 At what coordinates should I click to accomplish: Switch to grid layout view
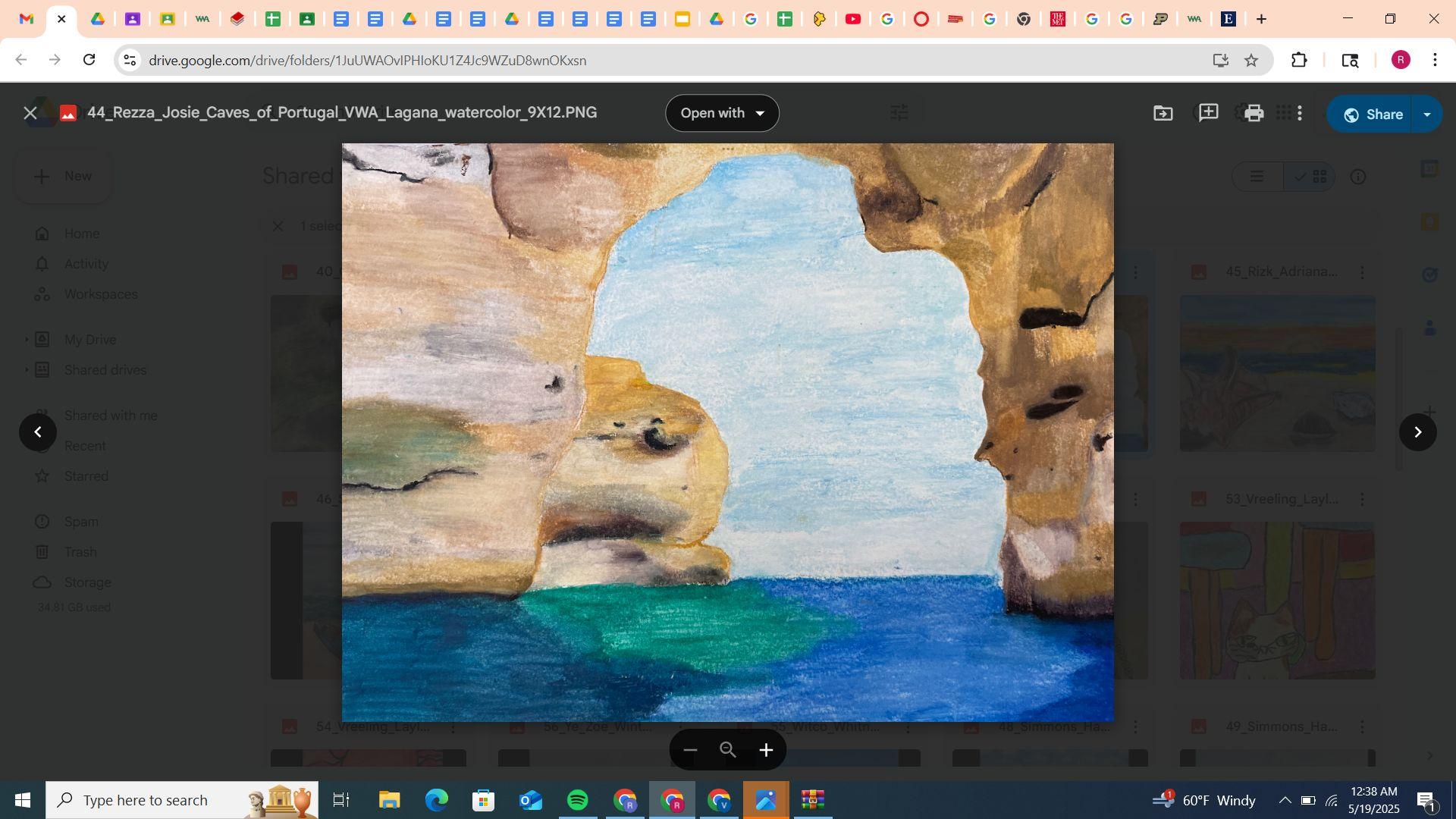(1310, 177)
